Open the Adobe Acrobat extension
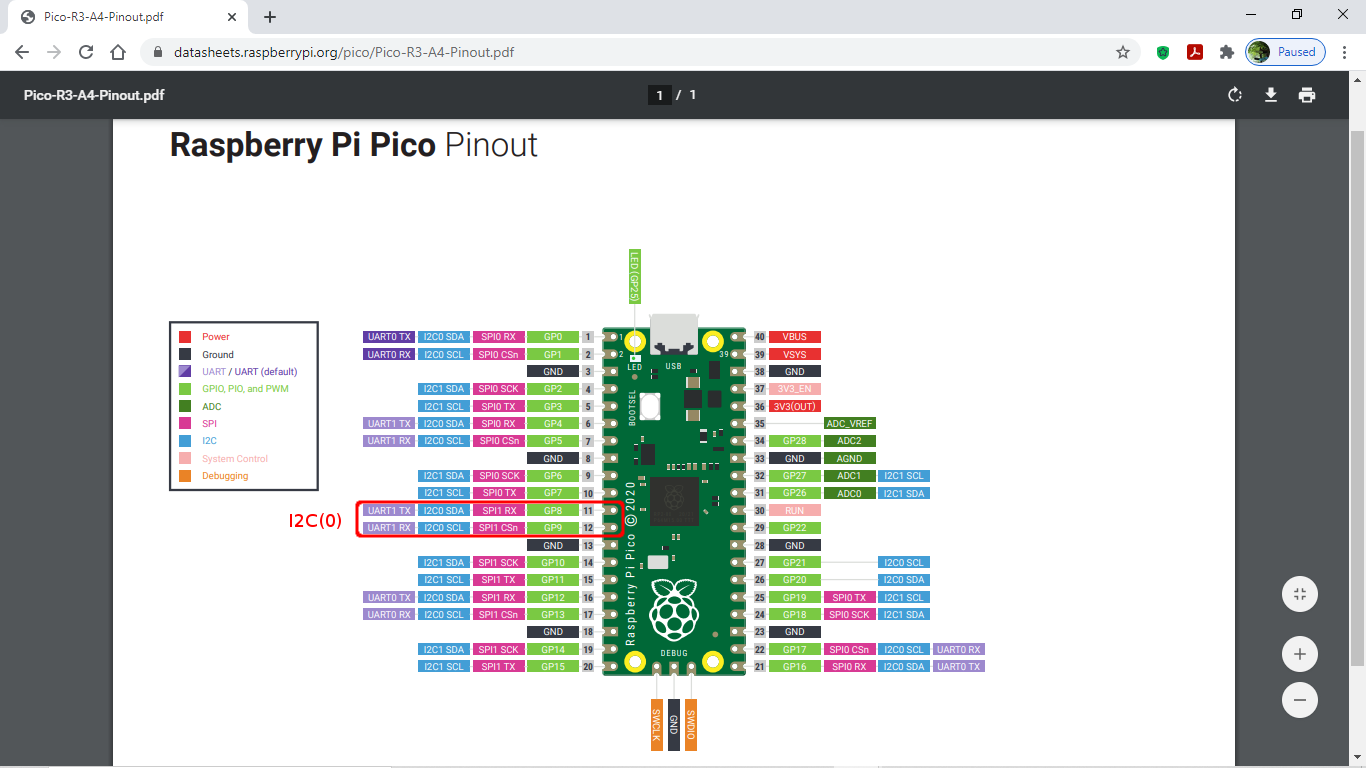The width and height of the screenshot is (1366, 768). coord(1195,52)
